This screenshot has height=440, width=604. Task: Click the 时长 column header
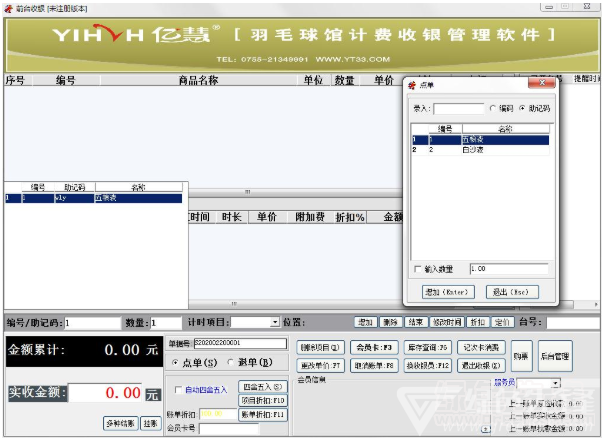point(232,217)
